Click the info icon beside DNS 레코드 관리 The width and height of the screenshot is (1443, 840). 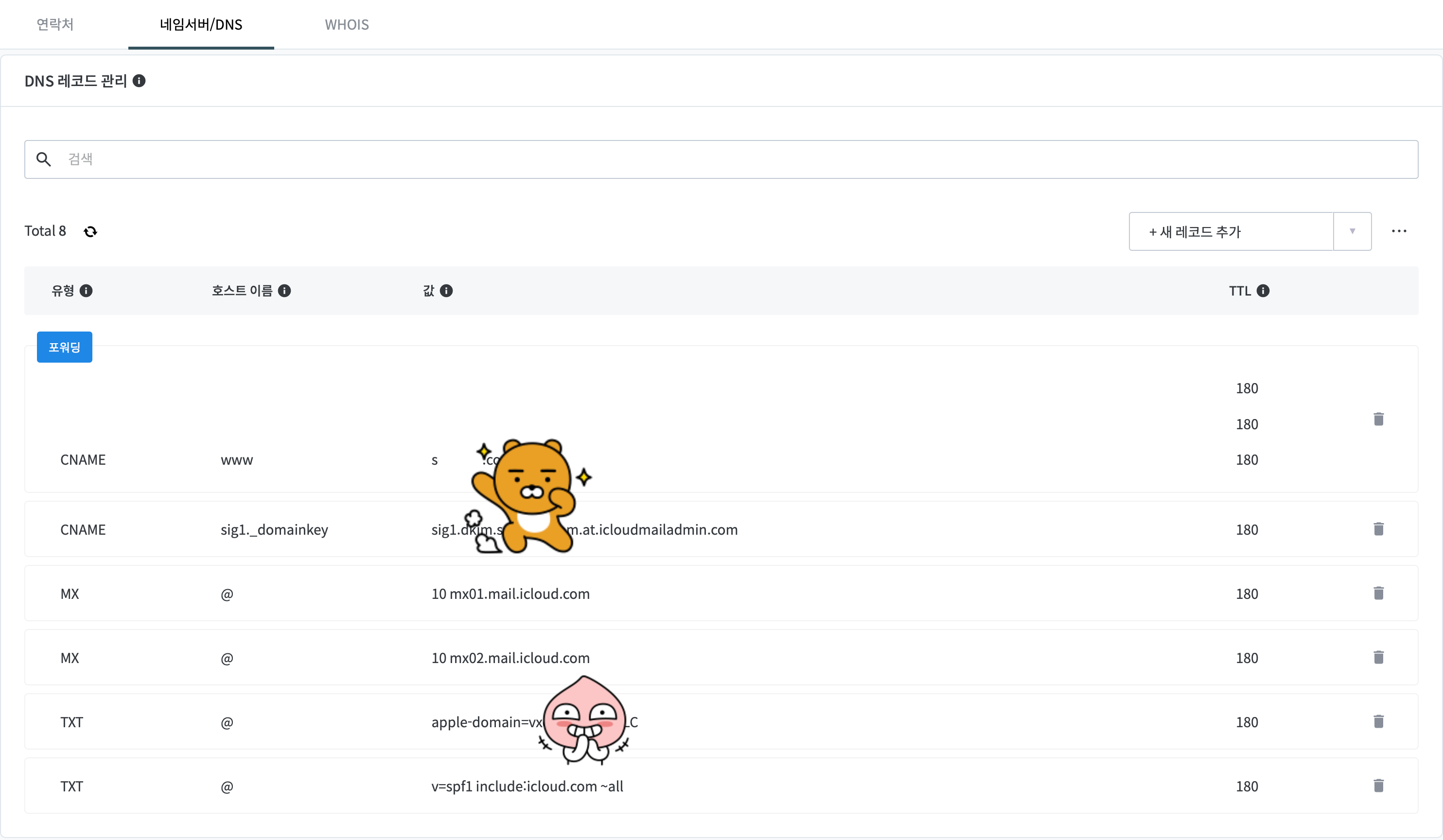click(x=139, y=81)
